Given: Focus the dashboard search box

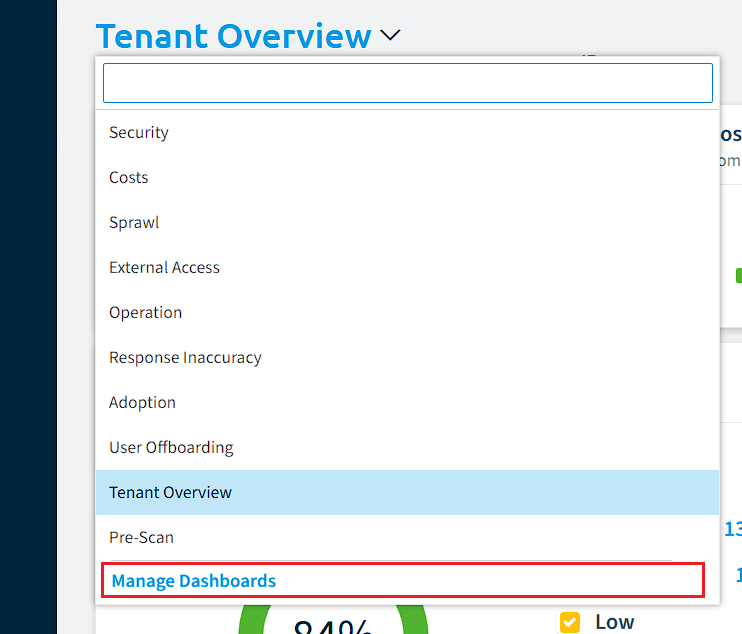Looking at the screenshot, I should pyautogui.click(x=408, y=83).
